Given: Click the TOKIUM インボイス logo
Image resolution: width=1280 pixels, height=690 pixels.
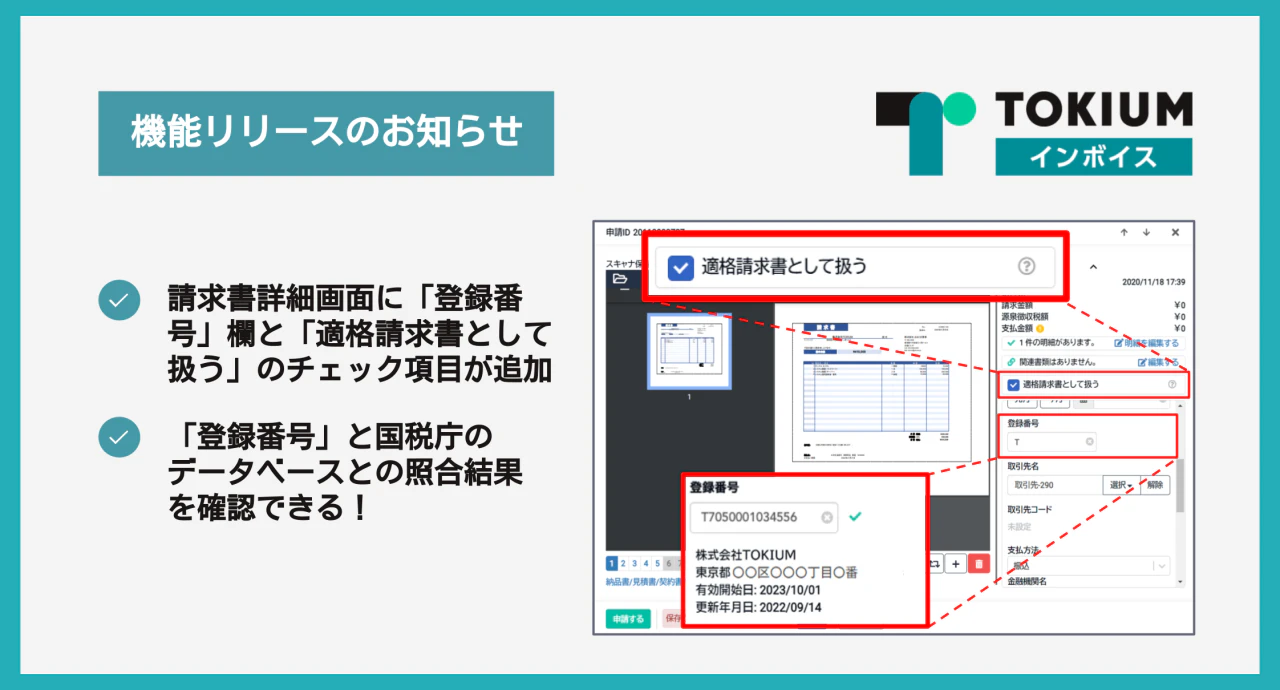Looking at the screenshot, I should pyautogui.click(x=1034, y=133).
